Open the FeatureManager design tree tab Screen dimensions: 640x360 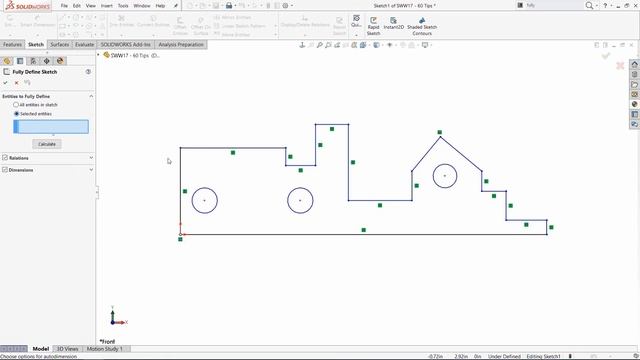[7, 61]
